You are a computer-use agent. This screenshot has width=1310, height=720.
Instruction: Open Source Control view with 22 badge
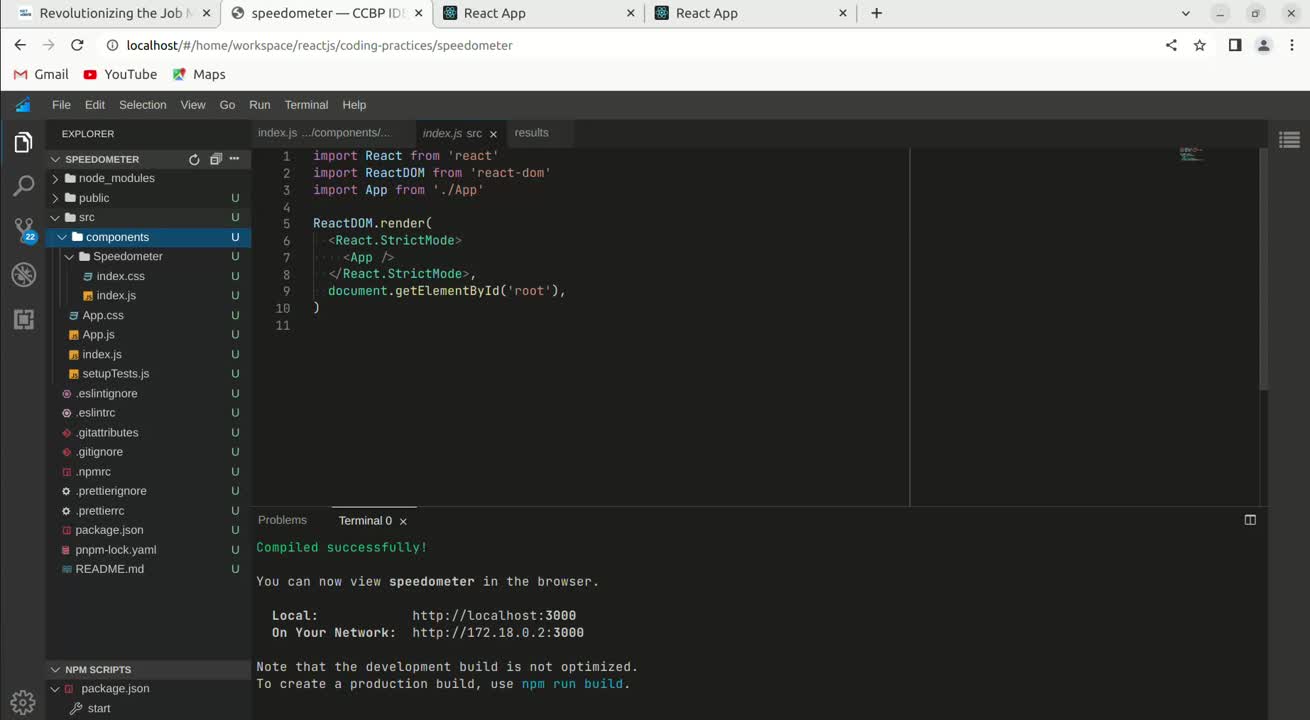click(24, 230)
